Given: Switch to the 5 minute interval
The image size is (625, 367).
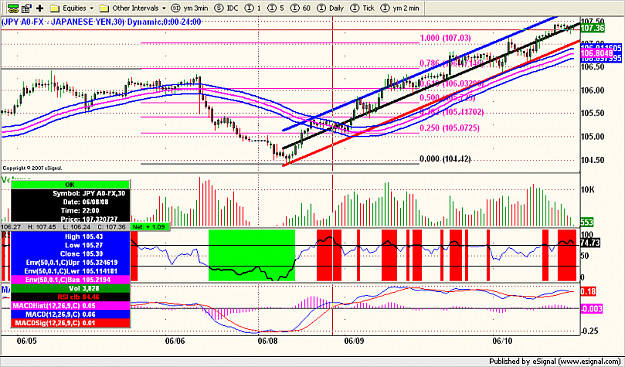Looking at the screenshot, I should click(x=275, y=8).
